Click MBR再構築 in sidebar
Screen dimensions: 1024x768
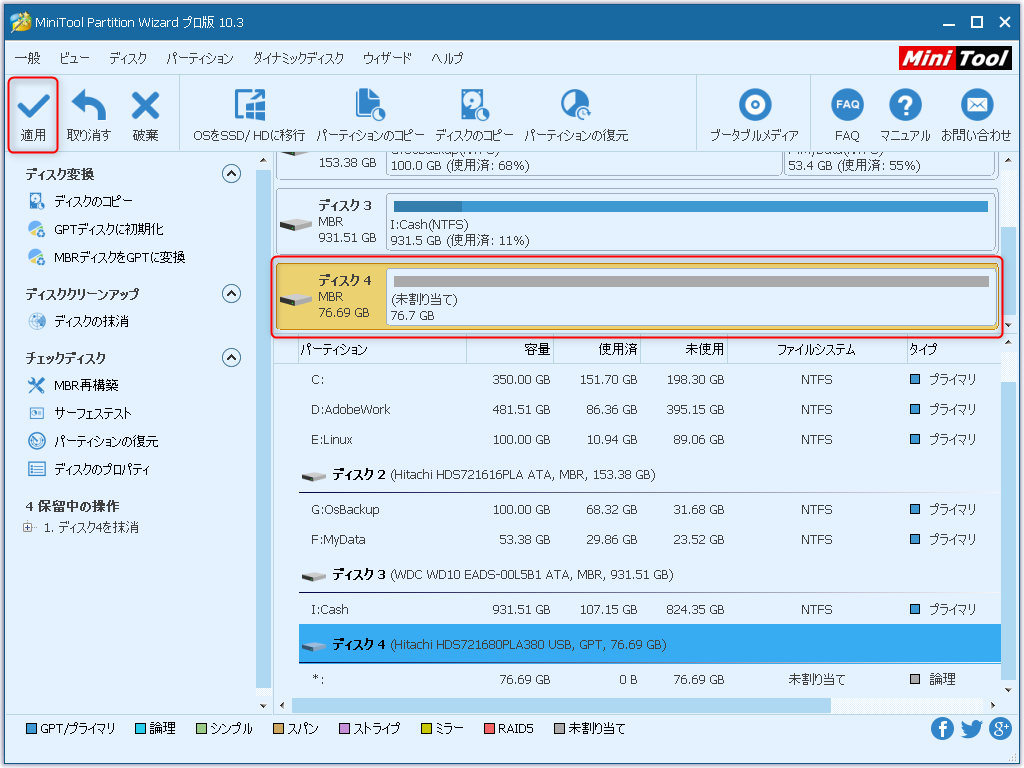[x=86, y=385]
